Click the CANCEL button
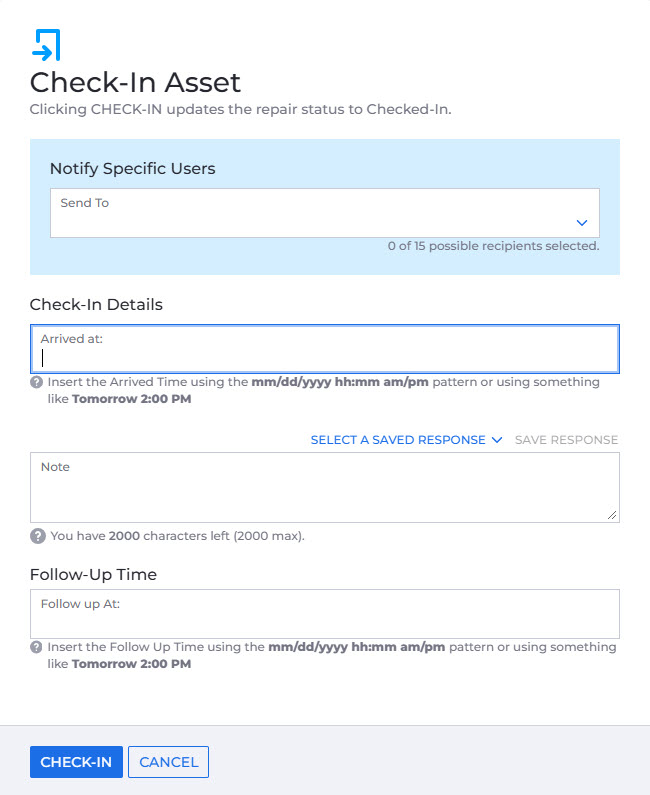Image resolution: width=650 pixels, height=795 pixels. coord(168,762)
